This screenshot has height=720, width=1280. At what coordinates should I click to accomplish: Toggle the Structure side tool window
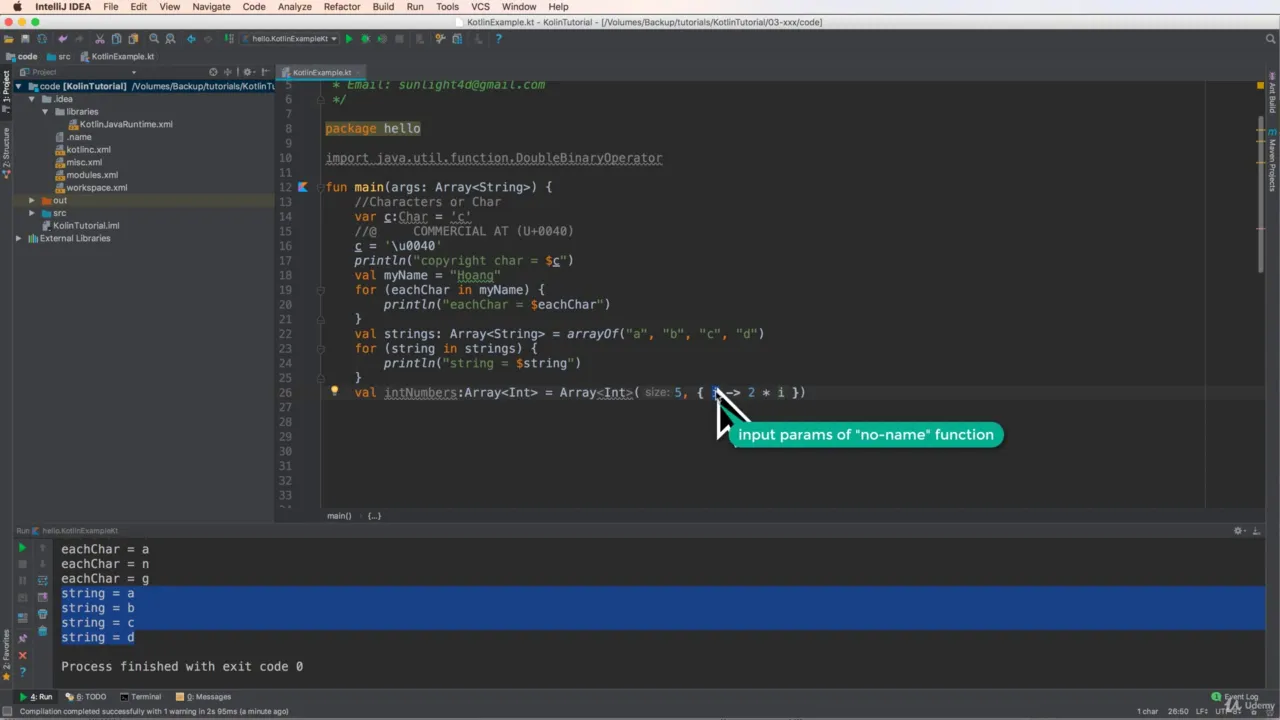click(6, 150)
